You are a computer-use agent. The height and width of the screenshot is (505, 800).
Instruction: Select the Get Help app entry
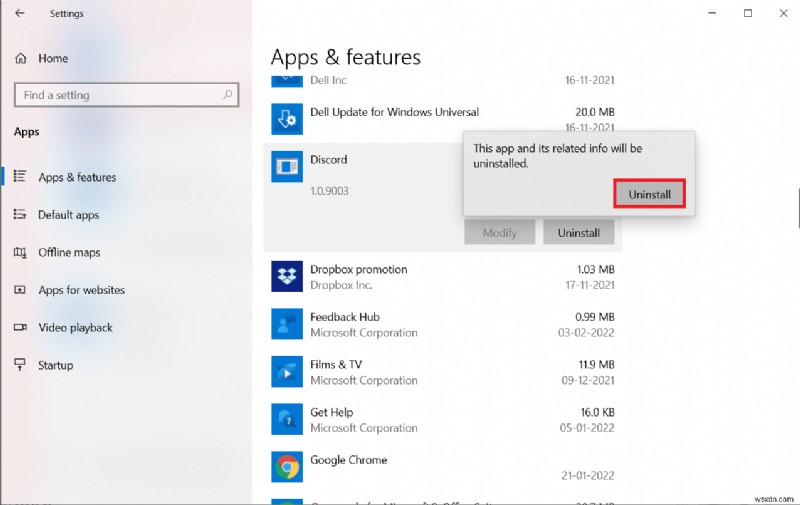point(443,419)
